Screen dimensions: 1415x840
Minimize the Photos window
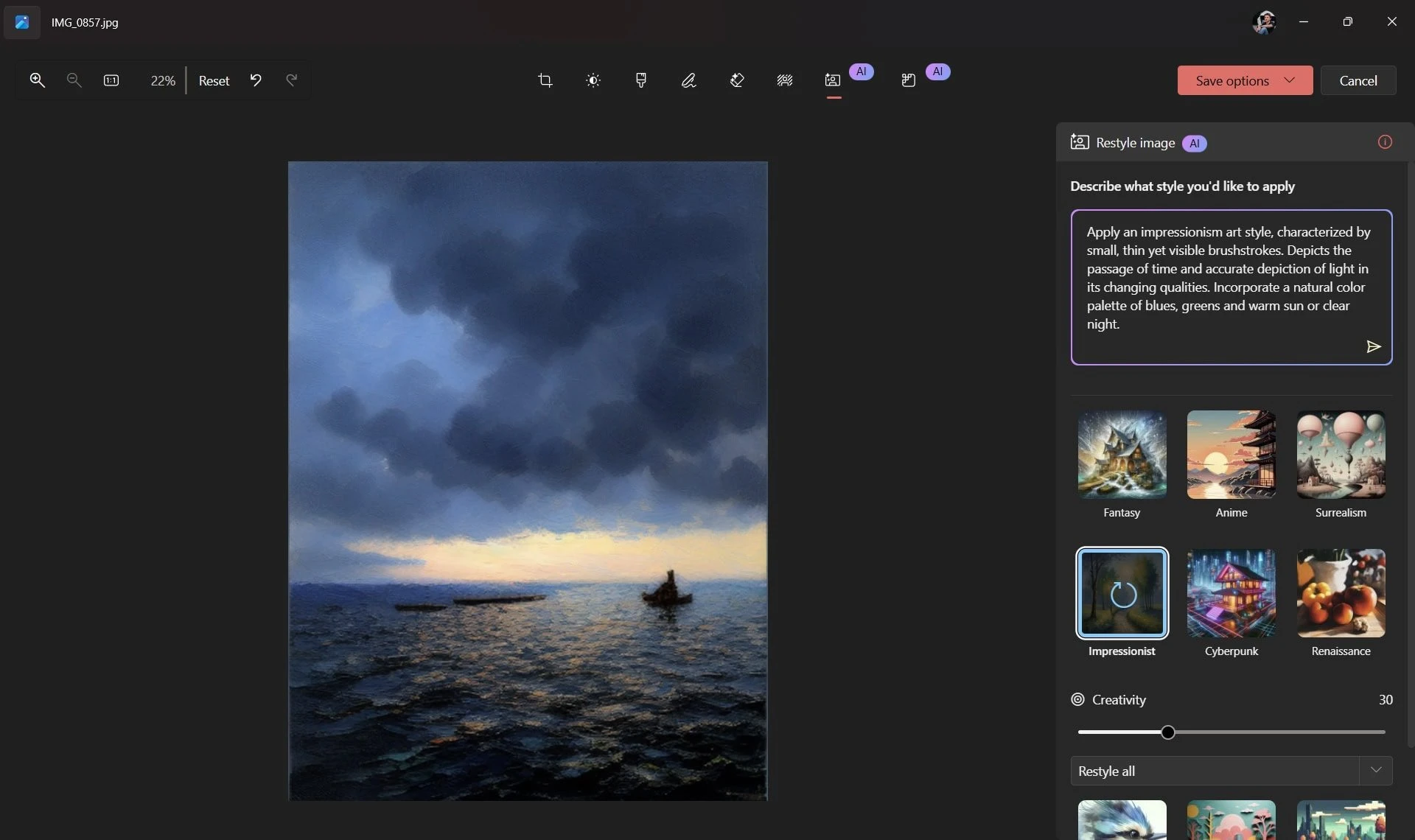pos(1304,21)
